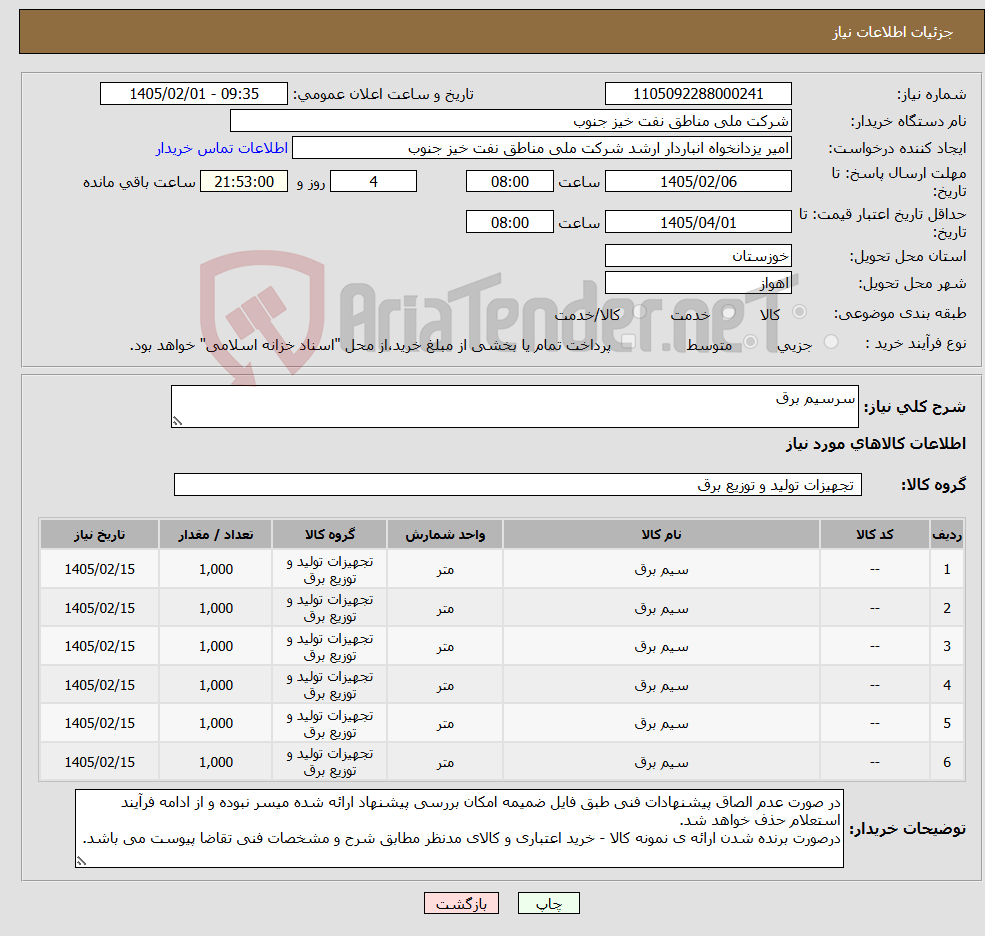Click the خوزستان province field
This screenshot has height=936, width=985.
pos(698,256)
